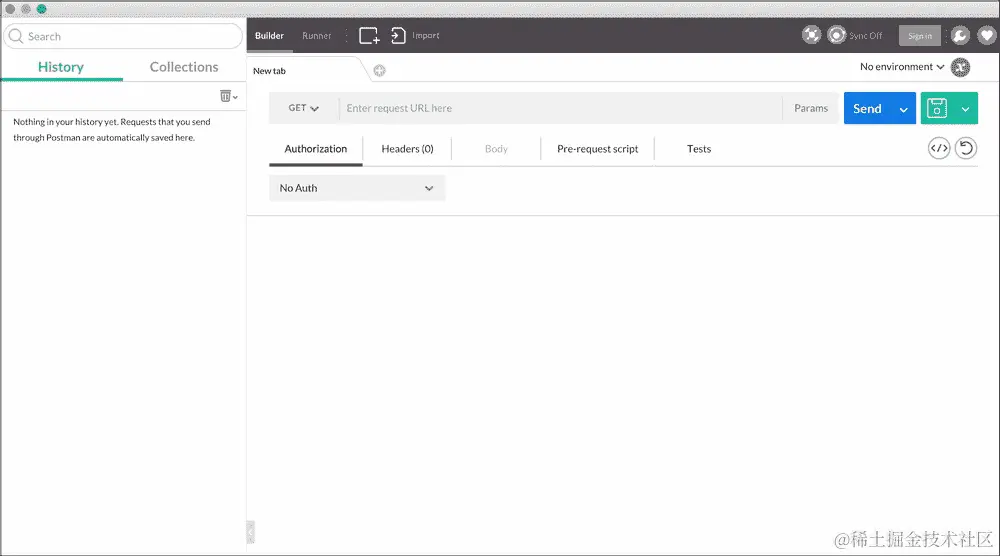Select the Builder tab
Image resolution: width=1000 pixels, height=556 pixels.
(x=269, y=36)
